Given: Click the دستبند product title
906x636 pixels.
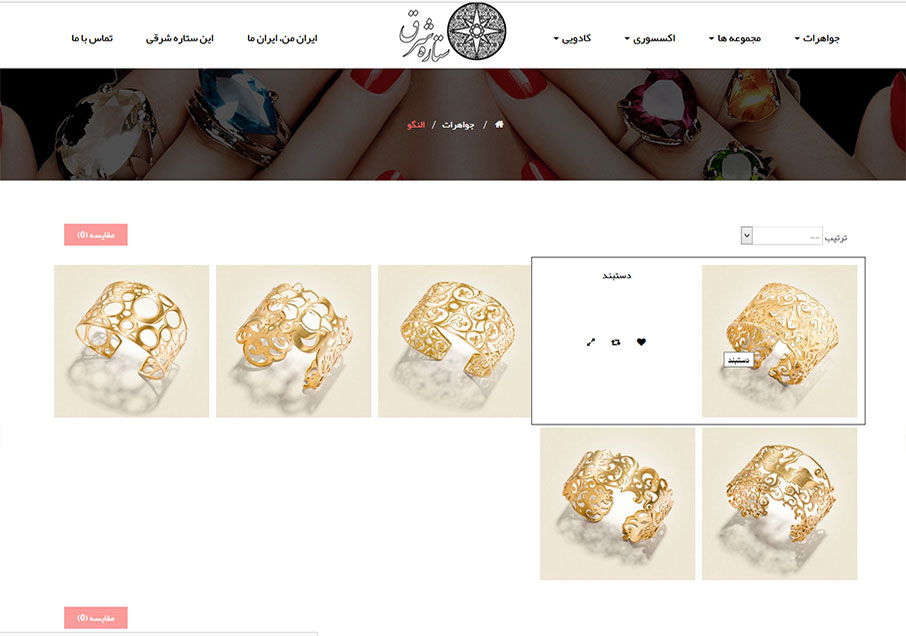Looking at the screenshot, I should click(x=617, y=276).
